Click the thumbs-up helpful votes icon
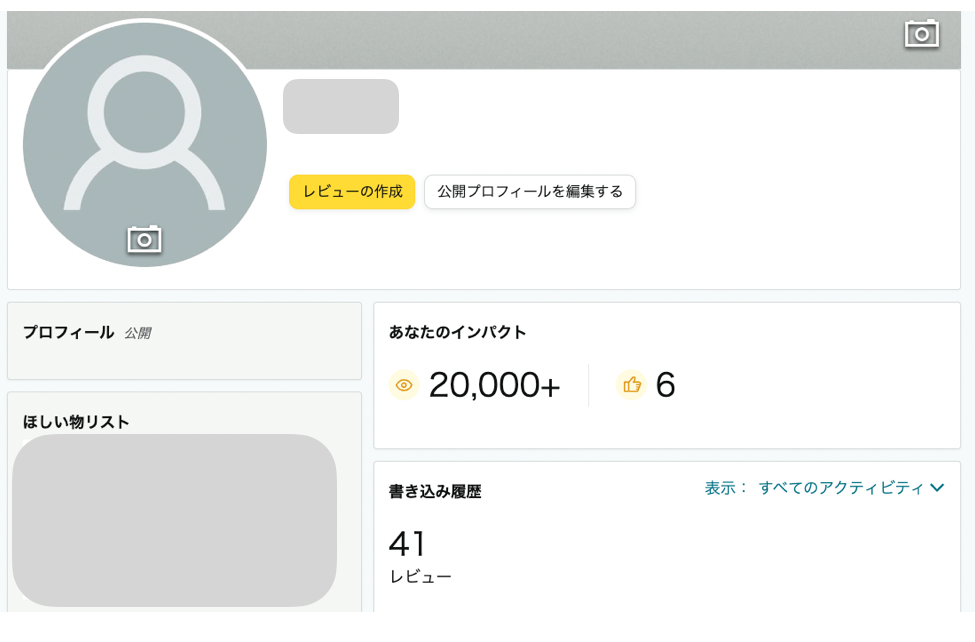This screenshot has width=975, height=642. click(631, 385)
